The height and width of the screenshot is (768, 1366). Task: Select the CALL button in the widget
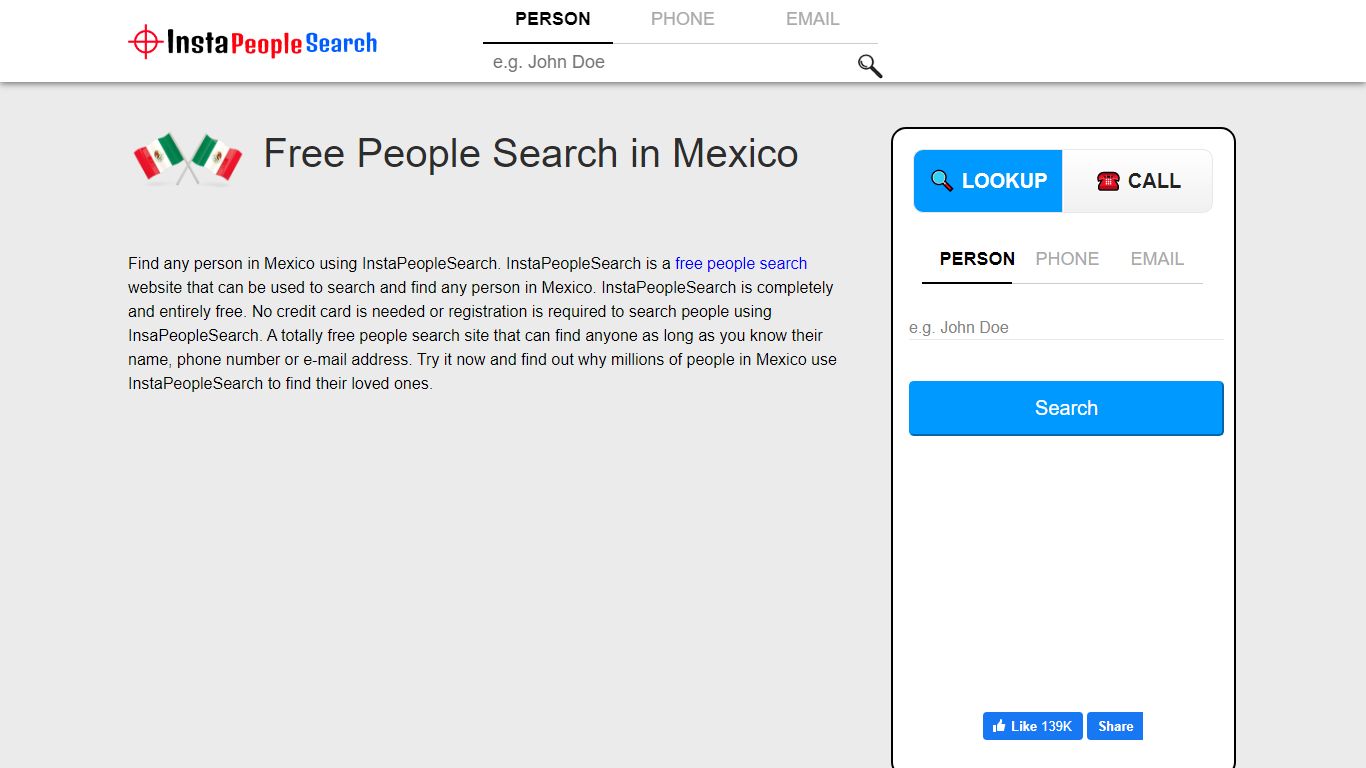(x=1137, y=181)
